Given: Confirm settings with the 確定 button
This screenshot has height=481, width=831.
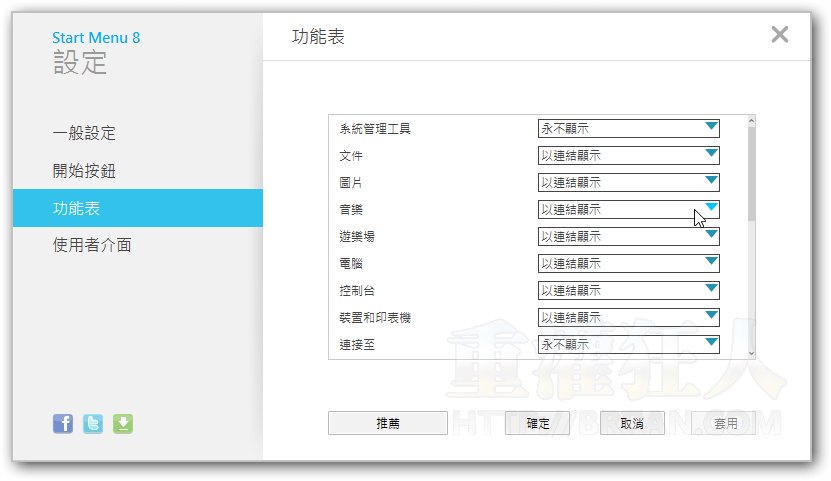Looking at the screenshot, I should pos(537,423).
